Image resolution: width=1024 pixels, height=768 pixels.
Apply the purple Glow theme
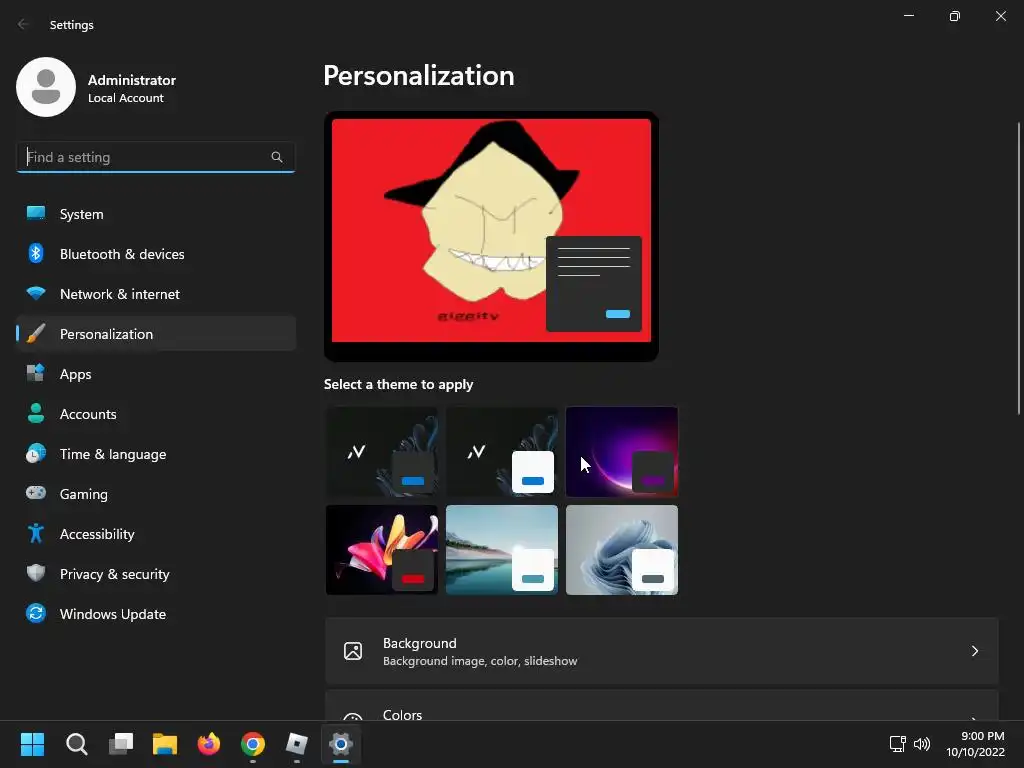coord(622,452)
